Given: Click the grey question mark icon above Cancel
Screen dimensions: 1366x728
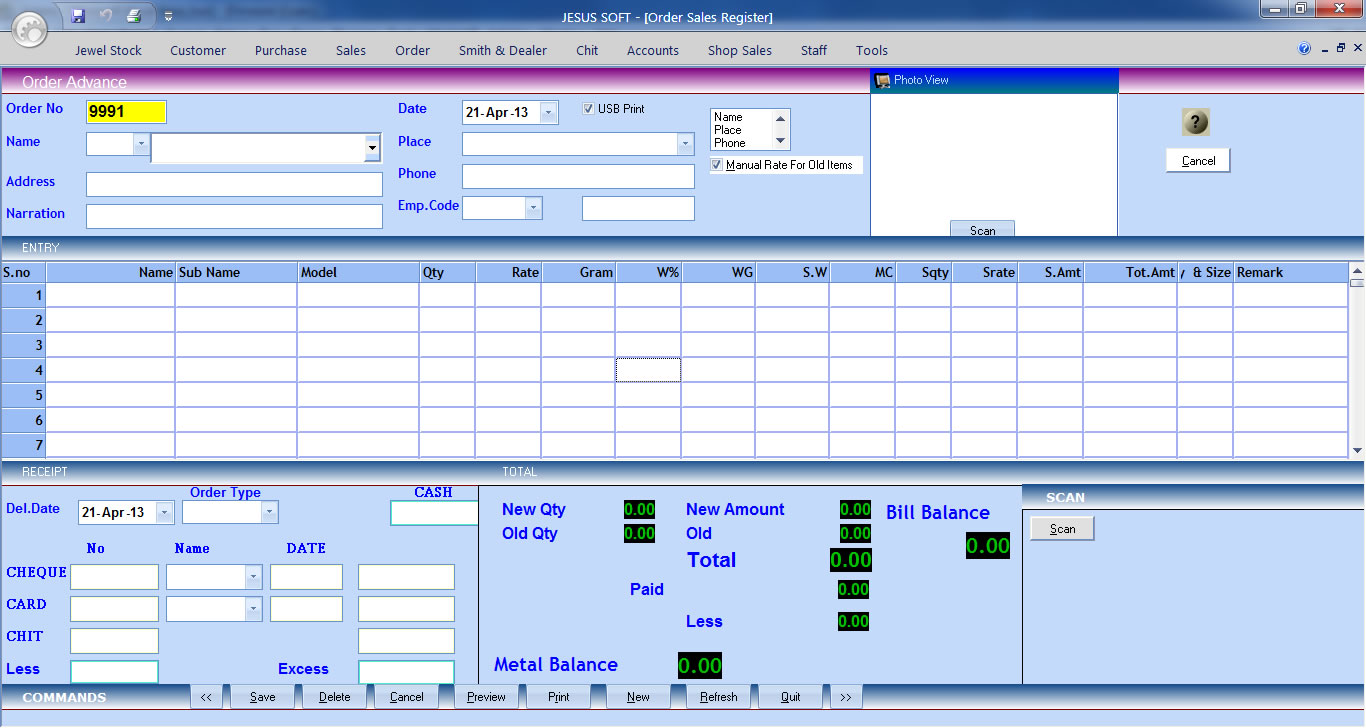Looking at the screenshot, I should click(1196, 122).
